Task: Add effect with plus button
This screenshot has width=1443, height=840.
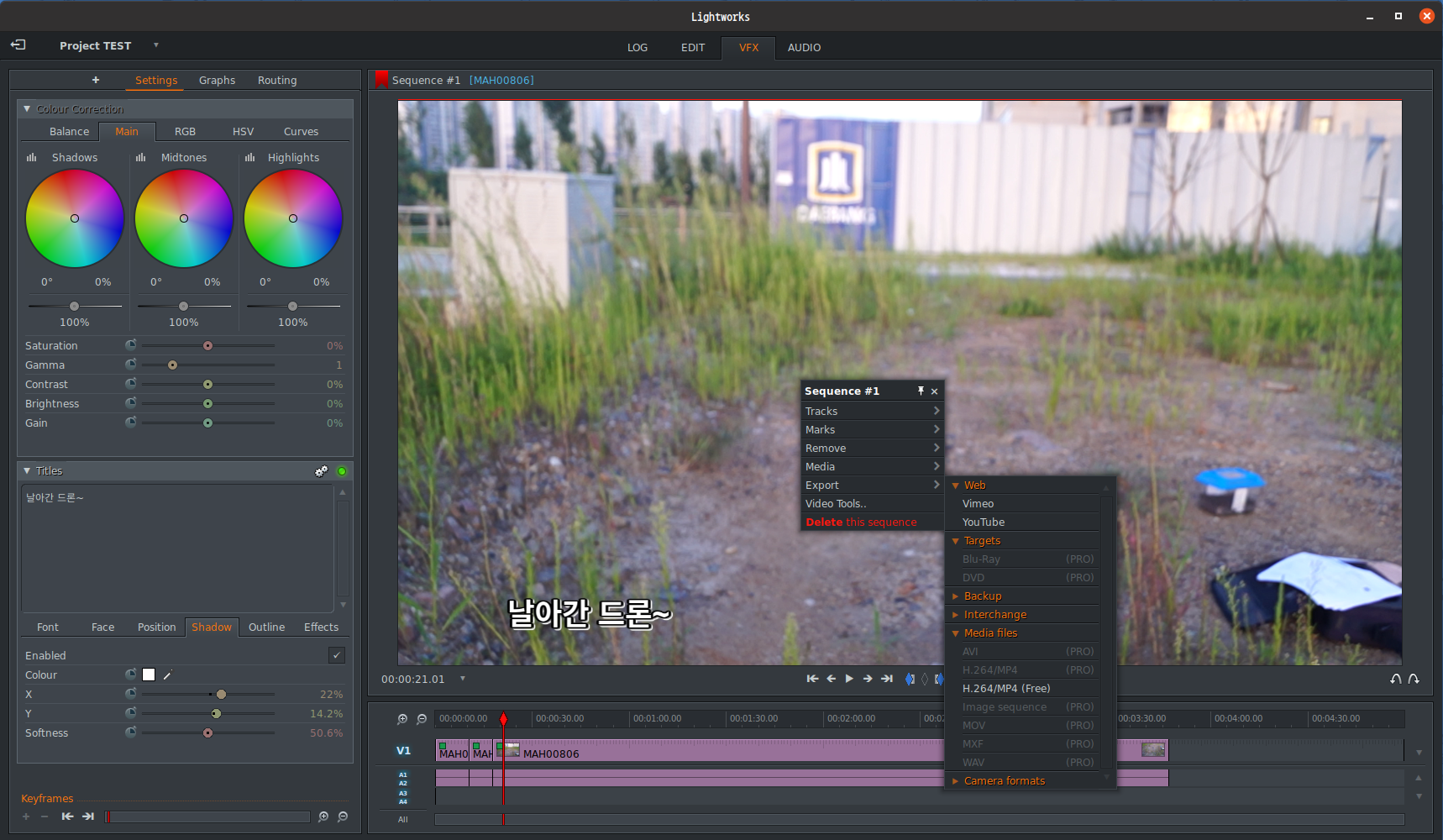Action: click(x=96, y=80)
